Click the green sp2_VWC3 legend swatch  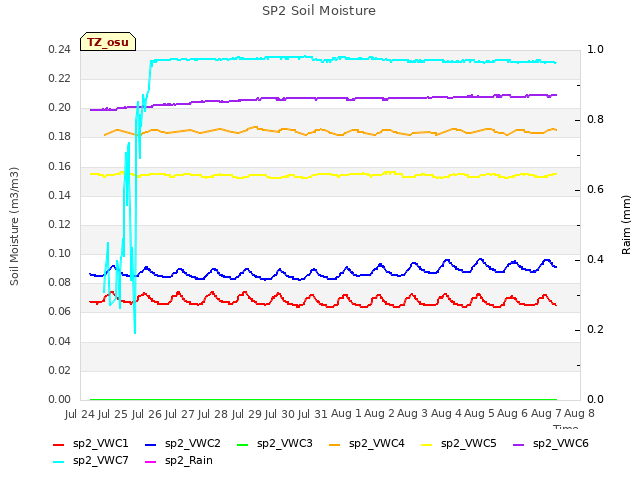243,444
